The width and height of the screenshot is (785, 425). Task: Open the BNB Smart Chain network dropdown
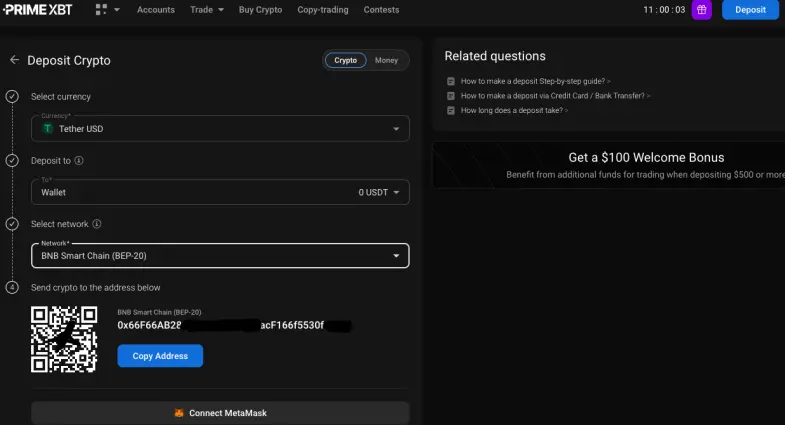point(220,256)
